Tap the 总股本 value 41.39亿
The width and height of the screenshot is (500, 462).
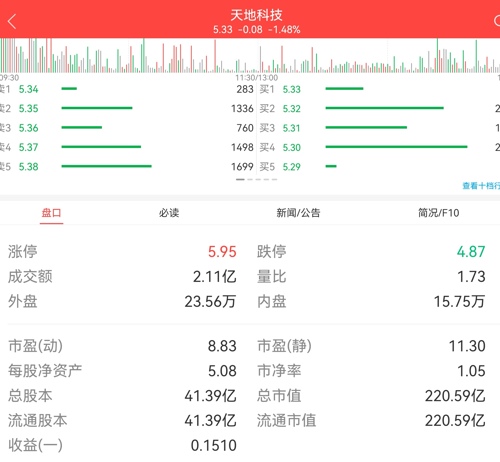pyautogui.click(x=210, y=396)
